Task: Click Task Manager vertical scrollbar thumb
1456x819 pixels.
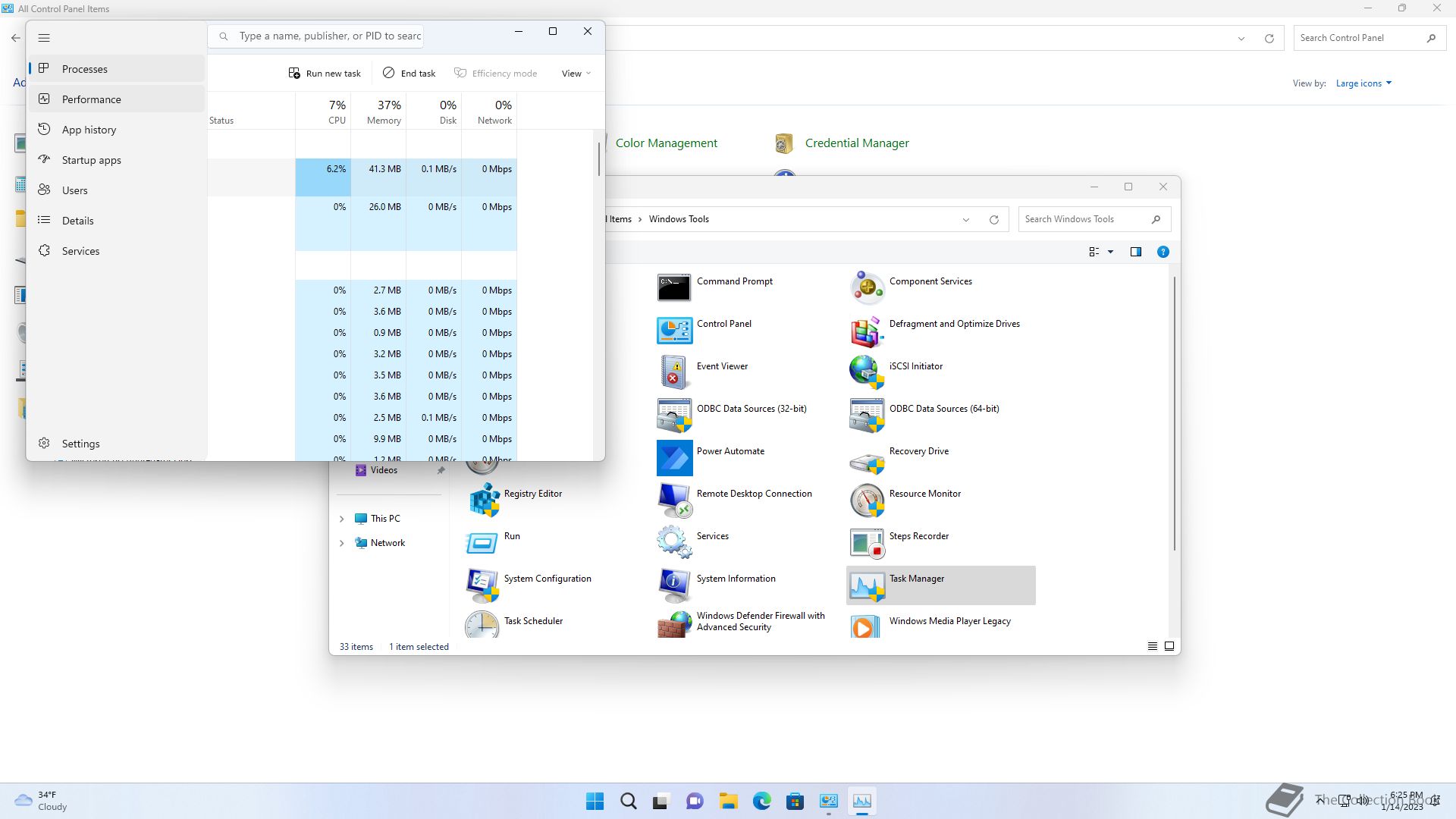Action: [x=599, y=158]
